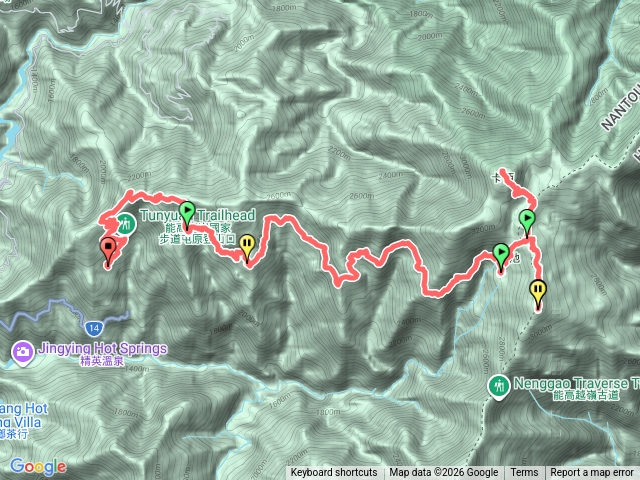Select the yellow pause marker at route end
This screenshot has width=640, height=480.
[x=538, y=293]
